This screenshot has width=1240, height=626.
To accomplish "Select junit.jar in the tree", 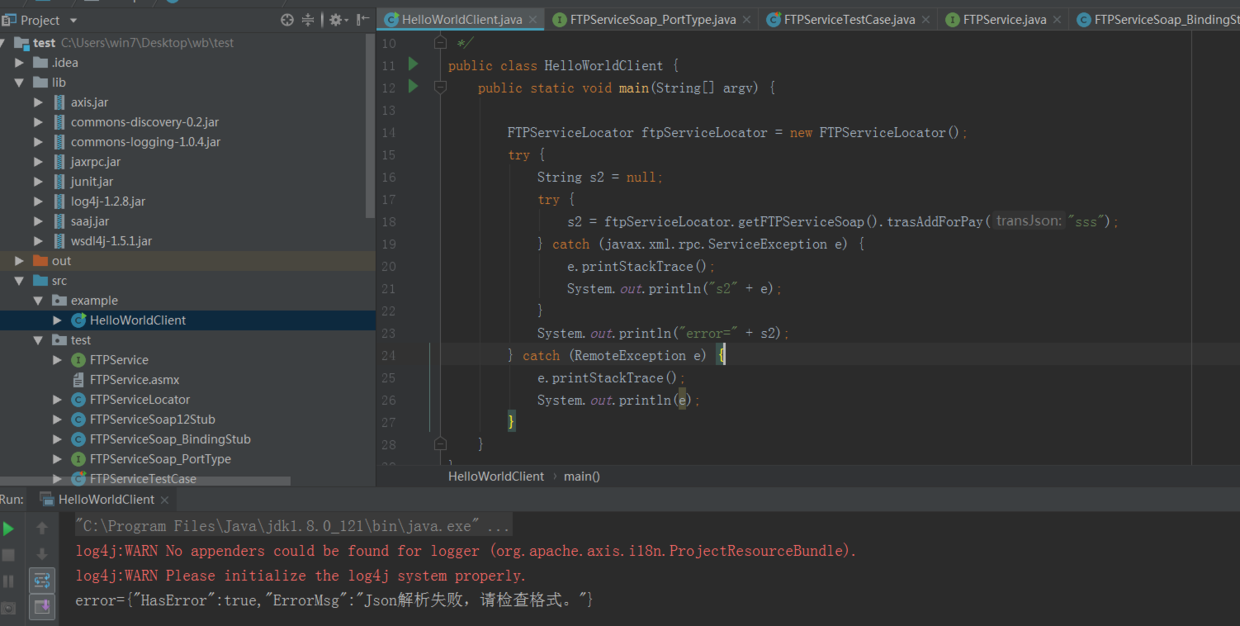I will tap(91, 182).
